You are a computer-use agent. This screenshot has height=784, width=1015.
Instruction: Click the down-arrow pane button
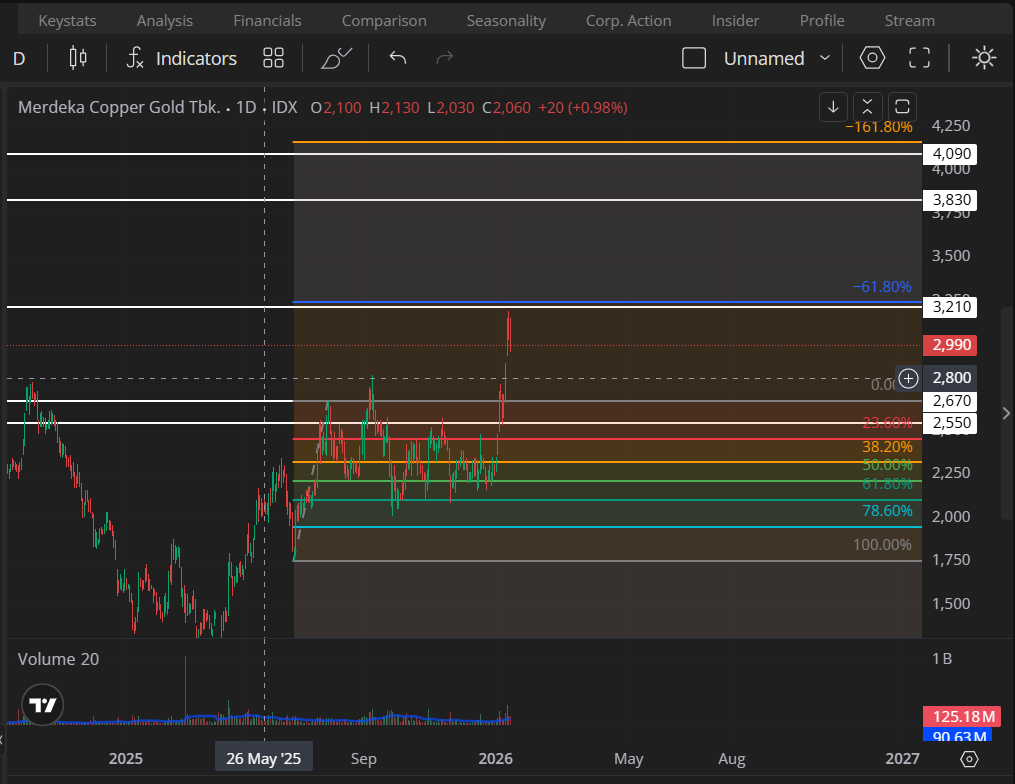click(833, 106)
